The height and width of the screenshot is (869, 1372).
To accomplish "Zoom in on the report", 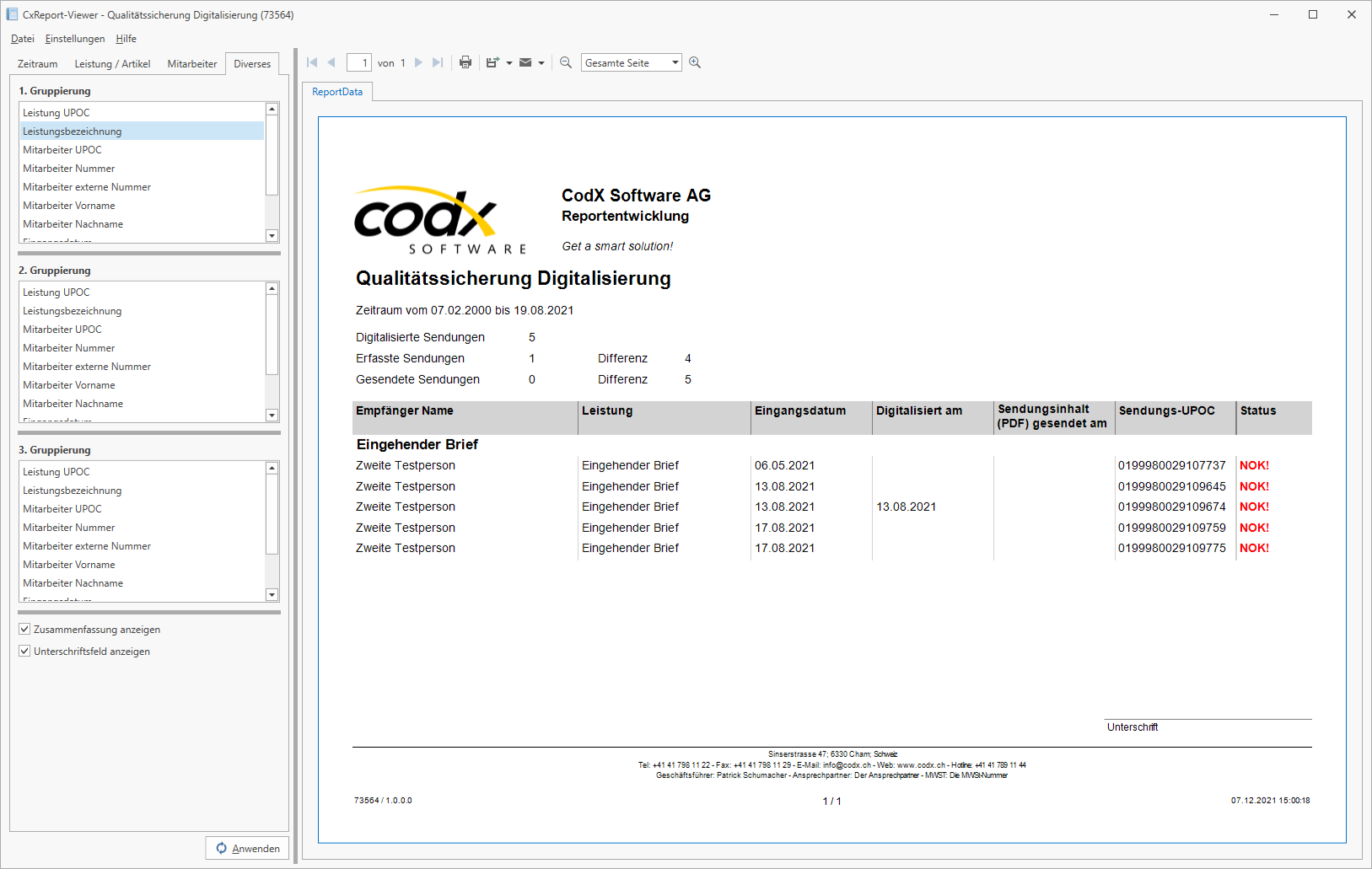I will (x=695, y=62).
